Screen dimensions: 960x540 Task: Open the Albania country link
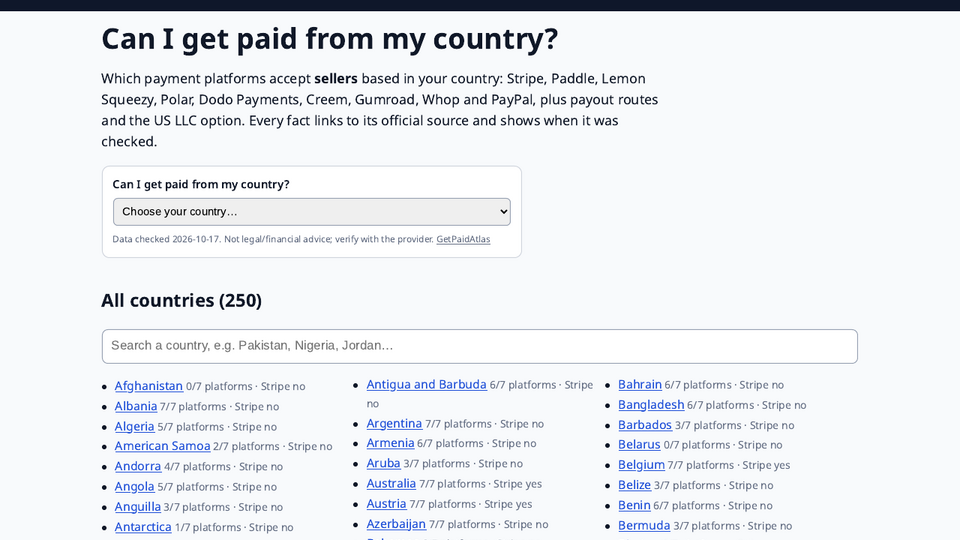136,407
